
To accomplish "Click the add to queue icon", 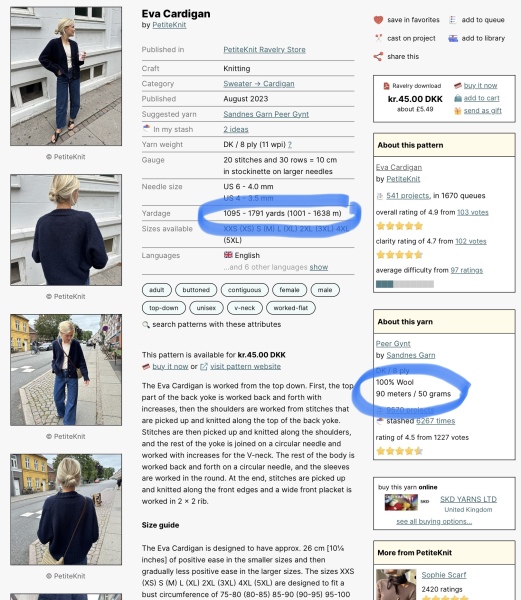I will (453, 20).
